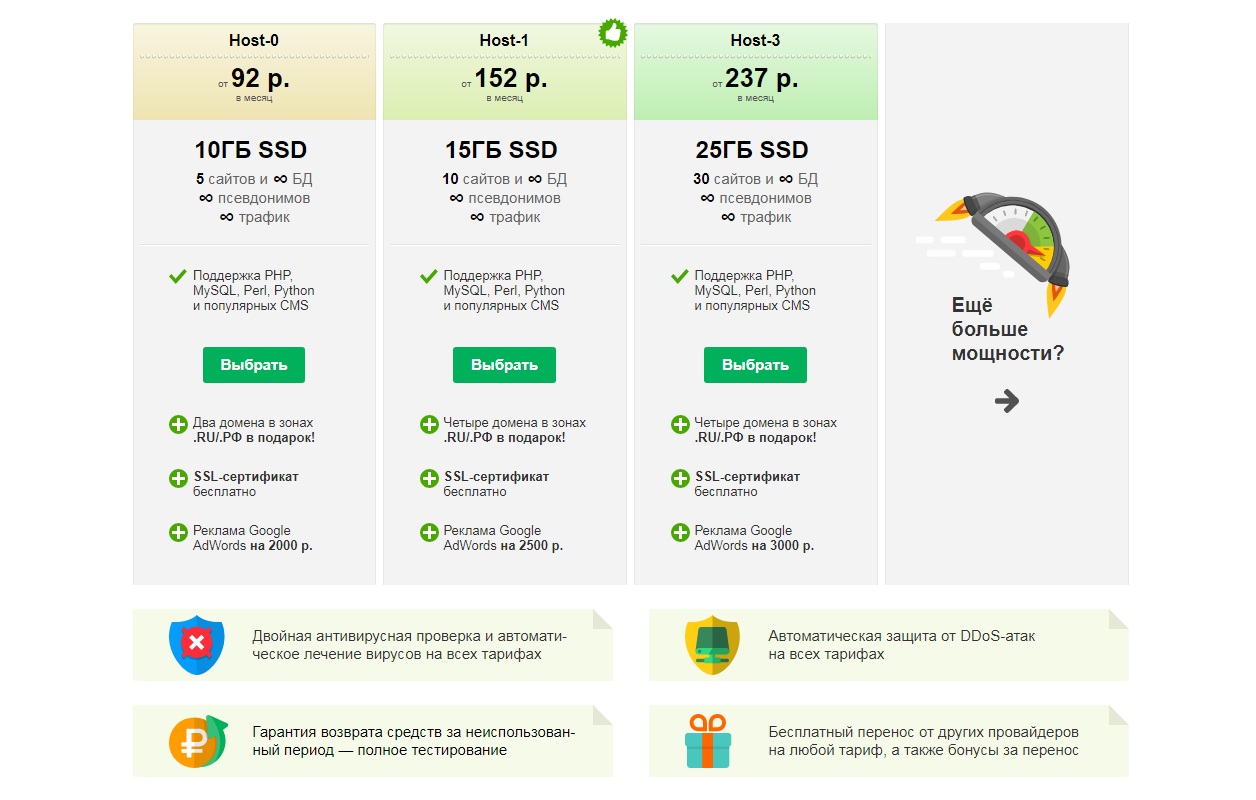Click the thumbs-up recommended badge on Host-1
Viewport: 1256px width, 800px height.
(x=611, y=35)
